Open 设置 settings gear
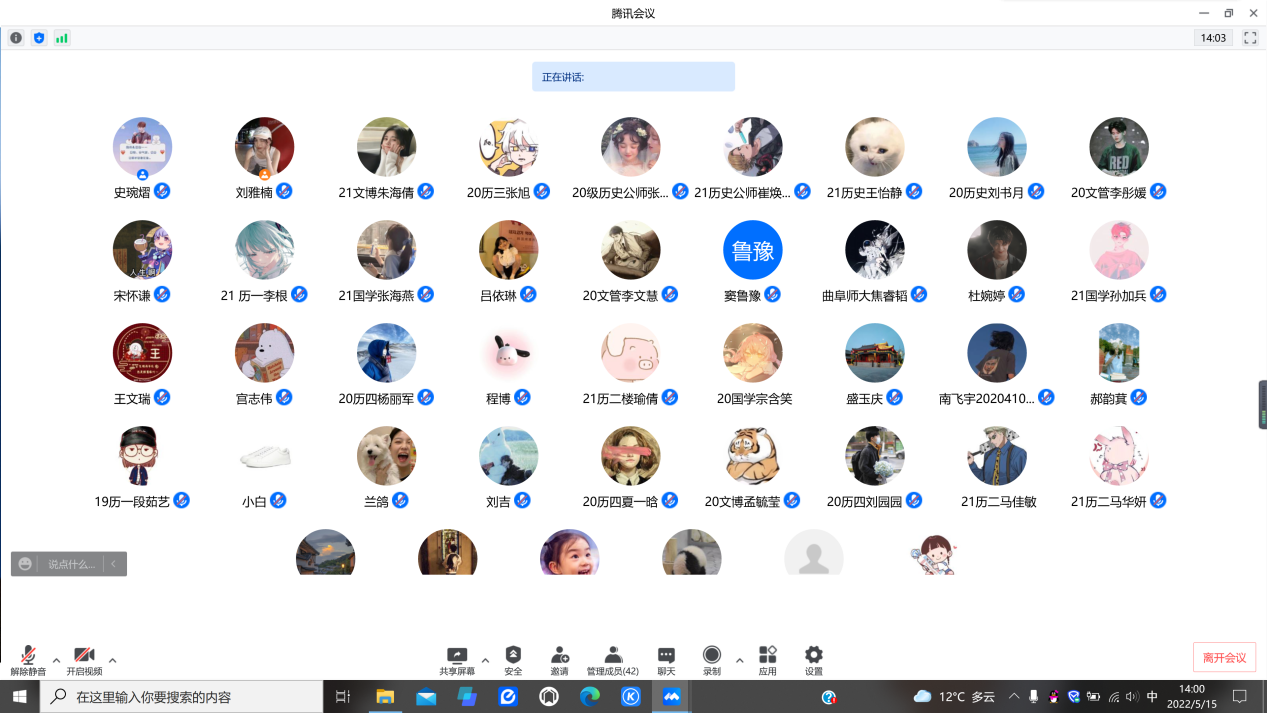Viewport: 1267px width, 713px height. (x=814, y=660)
